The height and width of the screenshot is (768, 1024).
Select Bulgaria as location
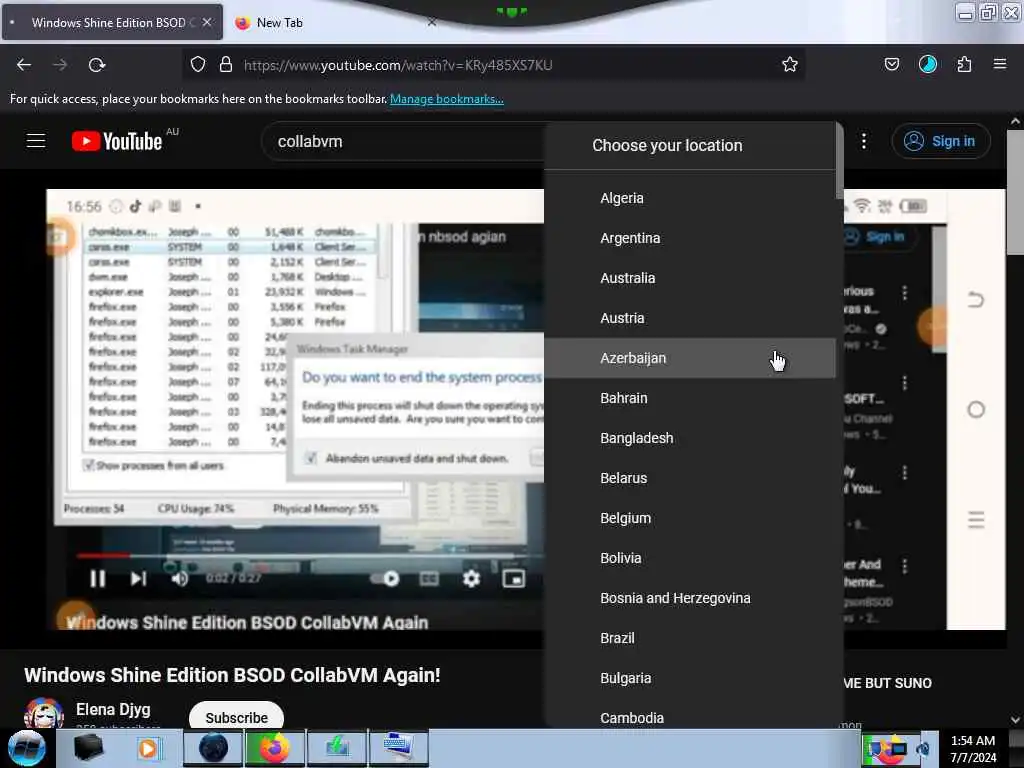coord(690,678)
